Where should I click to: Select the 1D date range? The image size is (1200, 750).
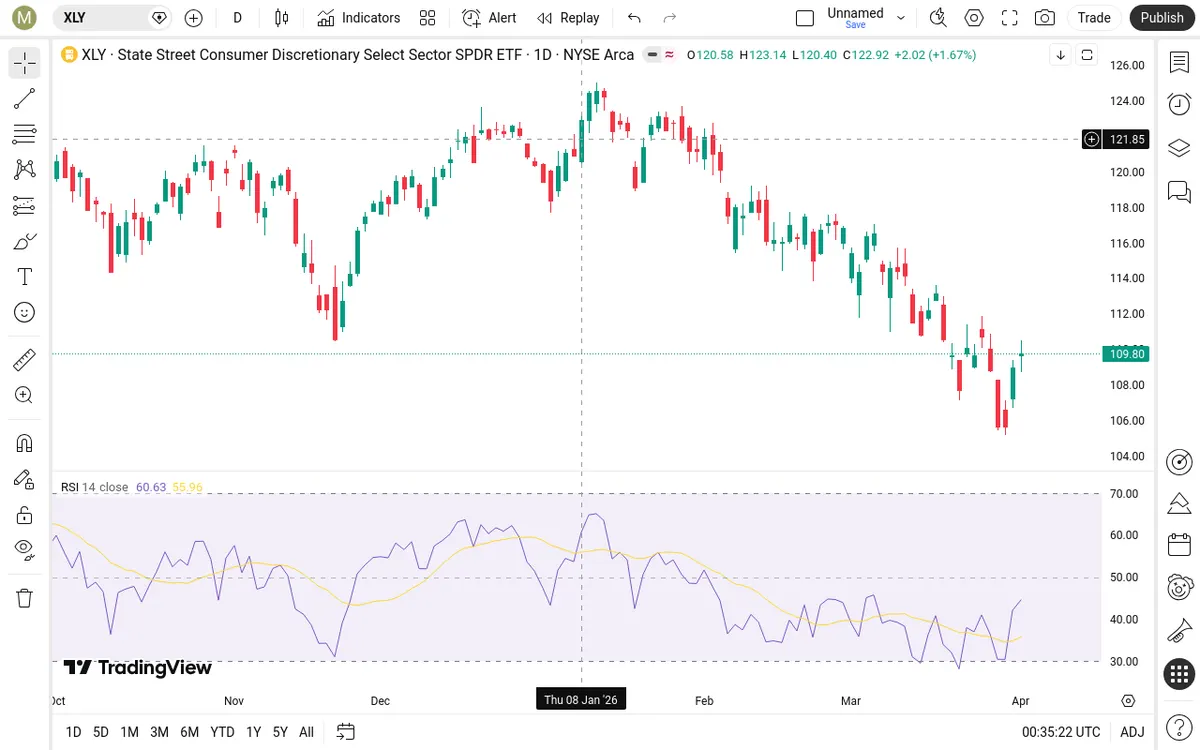74,732
